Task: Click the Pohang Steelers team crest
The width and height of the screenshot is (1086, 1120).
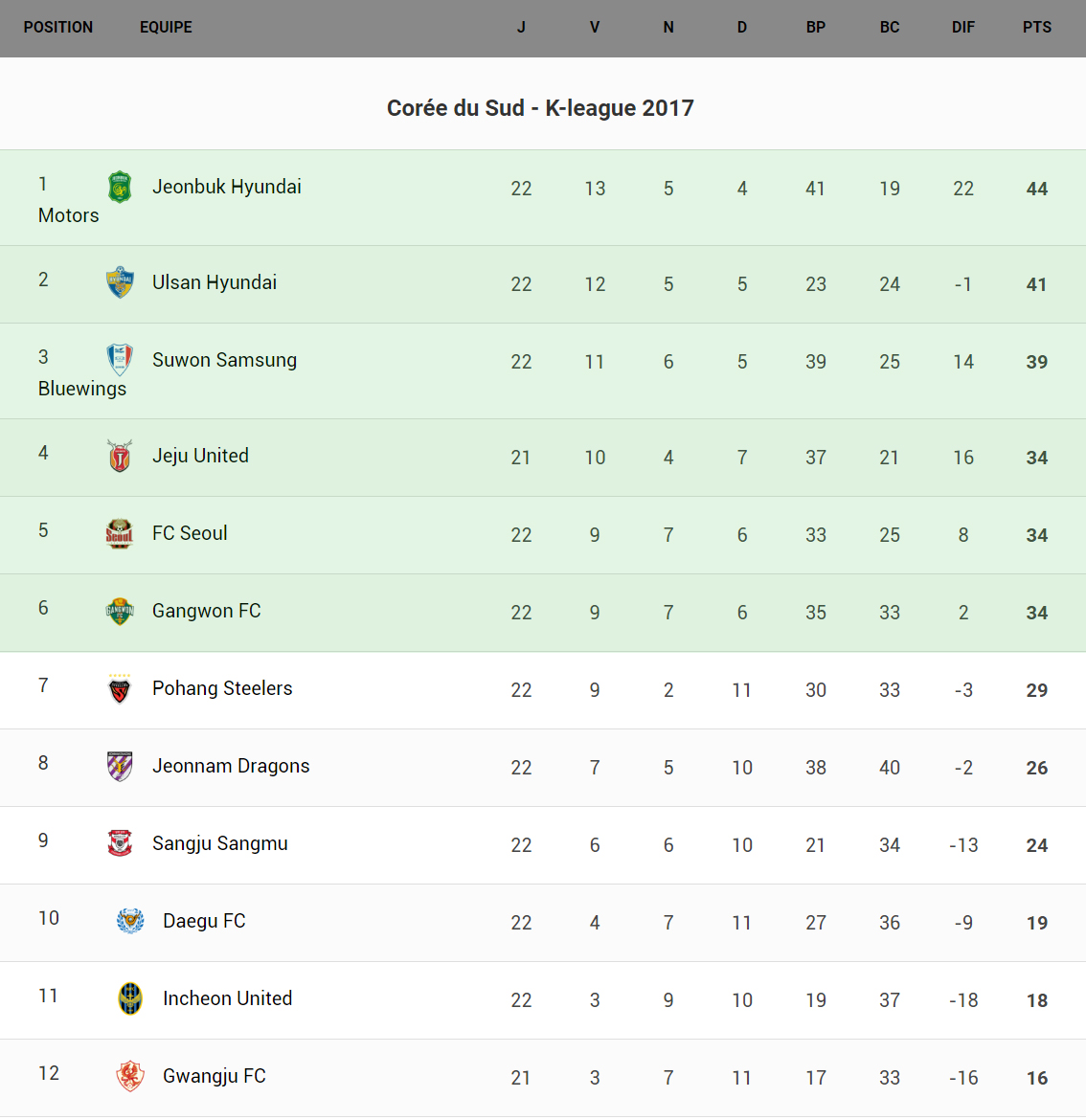Action: tap(120, 688)
